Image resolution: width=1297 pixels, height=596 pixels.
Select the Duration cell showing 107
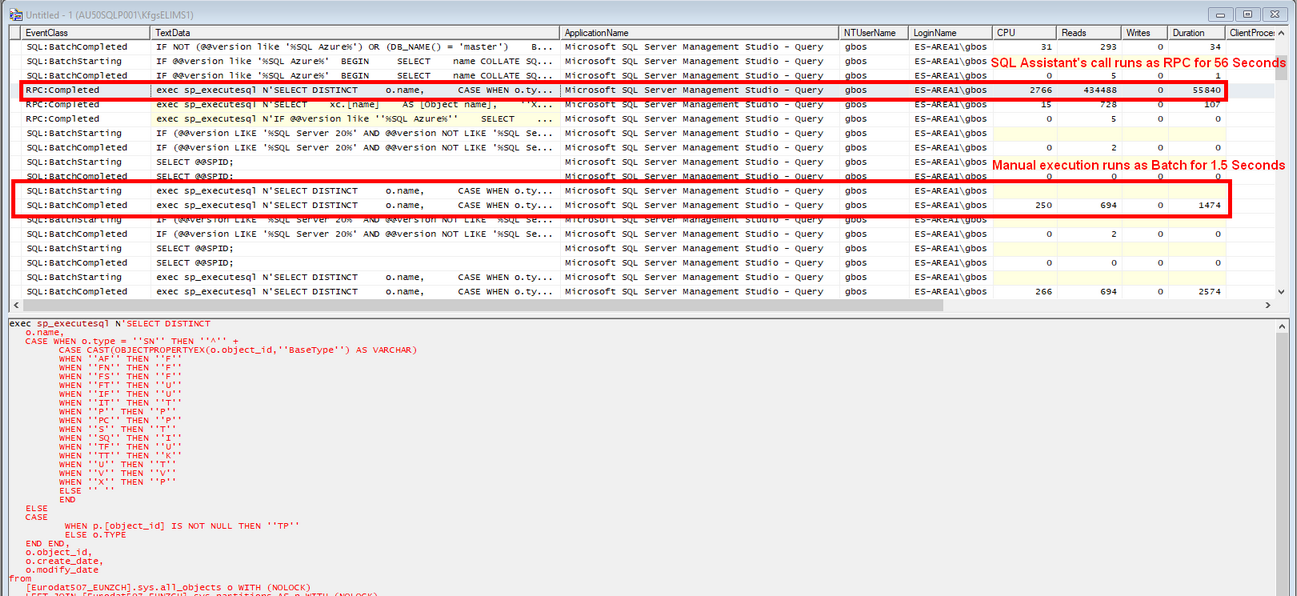click(1197, 104)
